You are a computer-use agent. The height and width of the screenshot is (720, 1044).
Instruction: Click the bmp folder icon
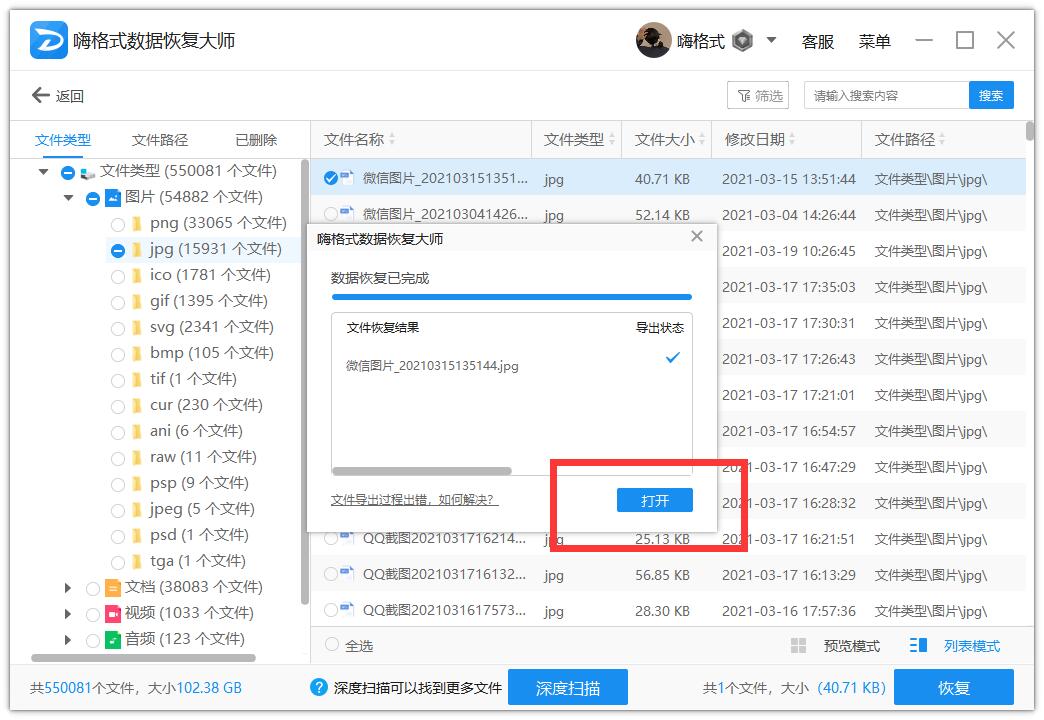click(136, 353)
